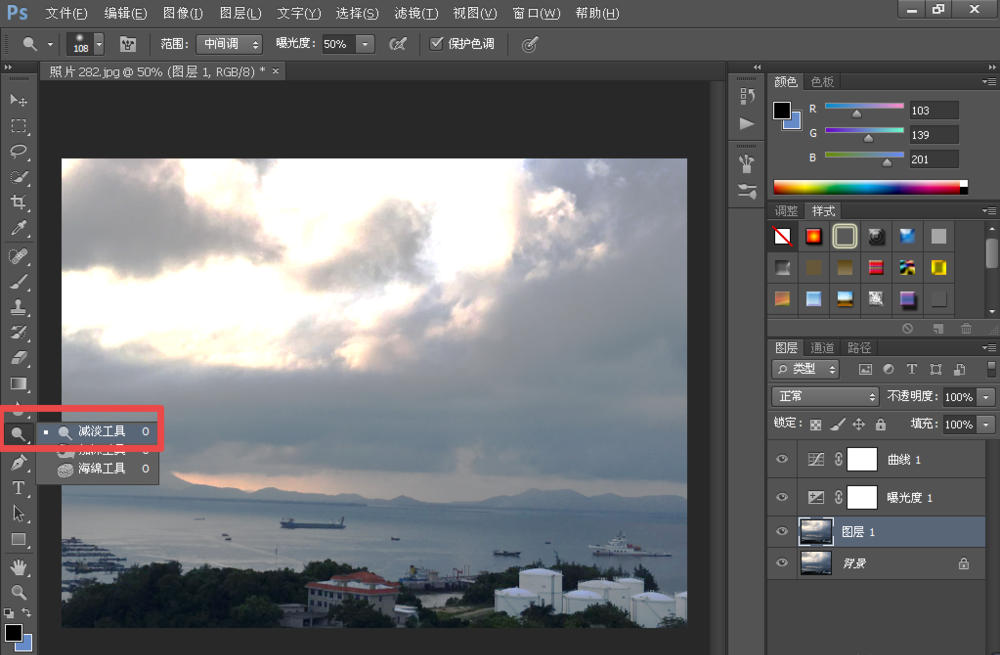
Task: Select the 图层 1 layer thumbnail
Action: click(x=816, y=531)
